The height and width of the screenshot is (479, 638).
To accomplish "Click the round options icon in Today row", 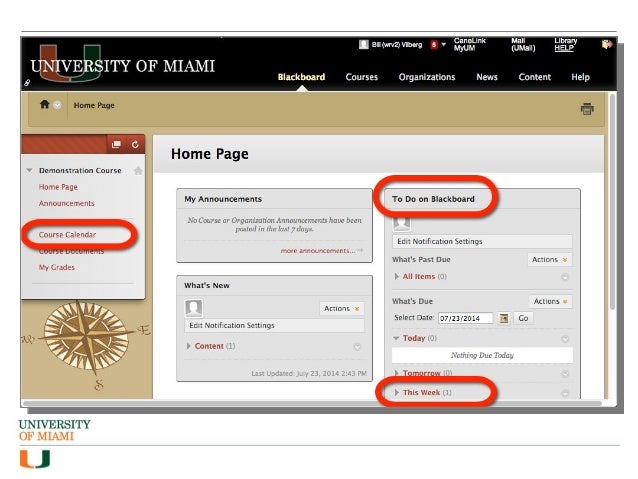I will [x=565, y=339].
